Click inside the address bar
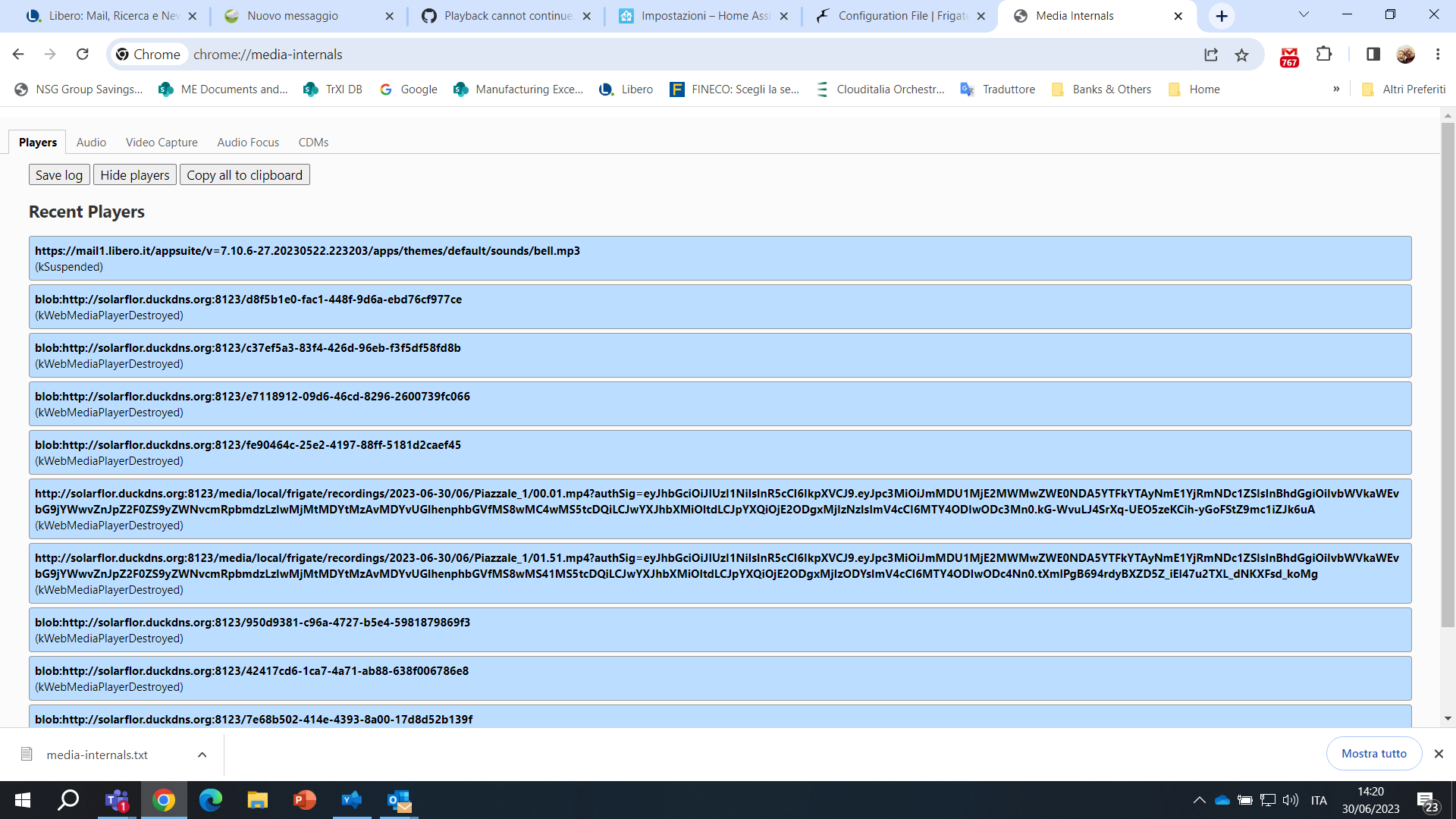The height and width of the screenshot is (819, 1456). [x=531, y=54]
